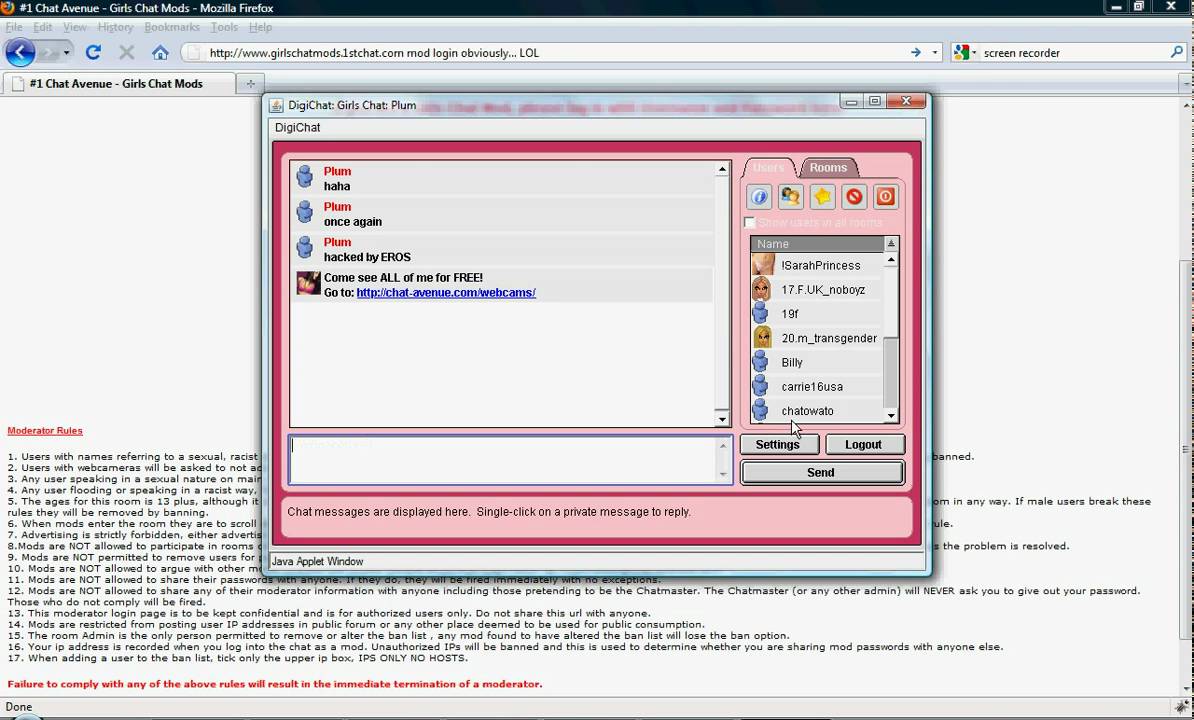Click the Google search engine icon
Image resolution: width=1194 pixels, height=720 pixels.
(961, 53)
